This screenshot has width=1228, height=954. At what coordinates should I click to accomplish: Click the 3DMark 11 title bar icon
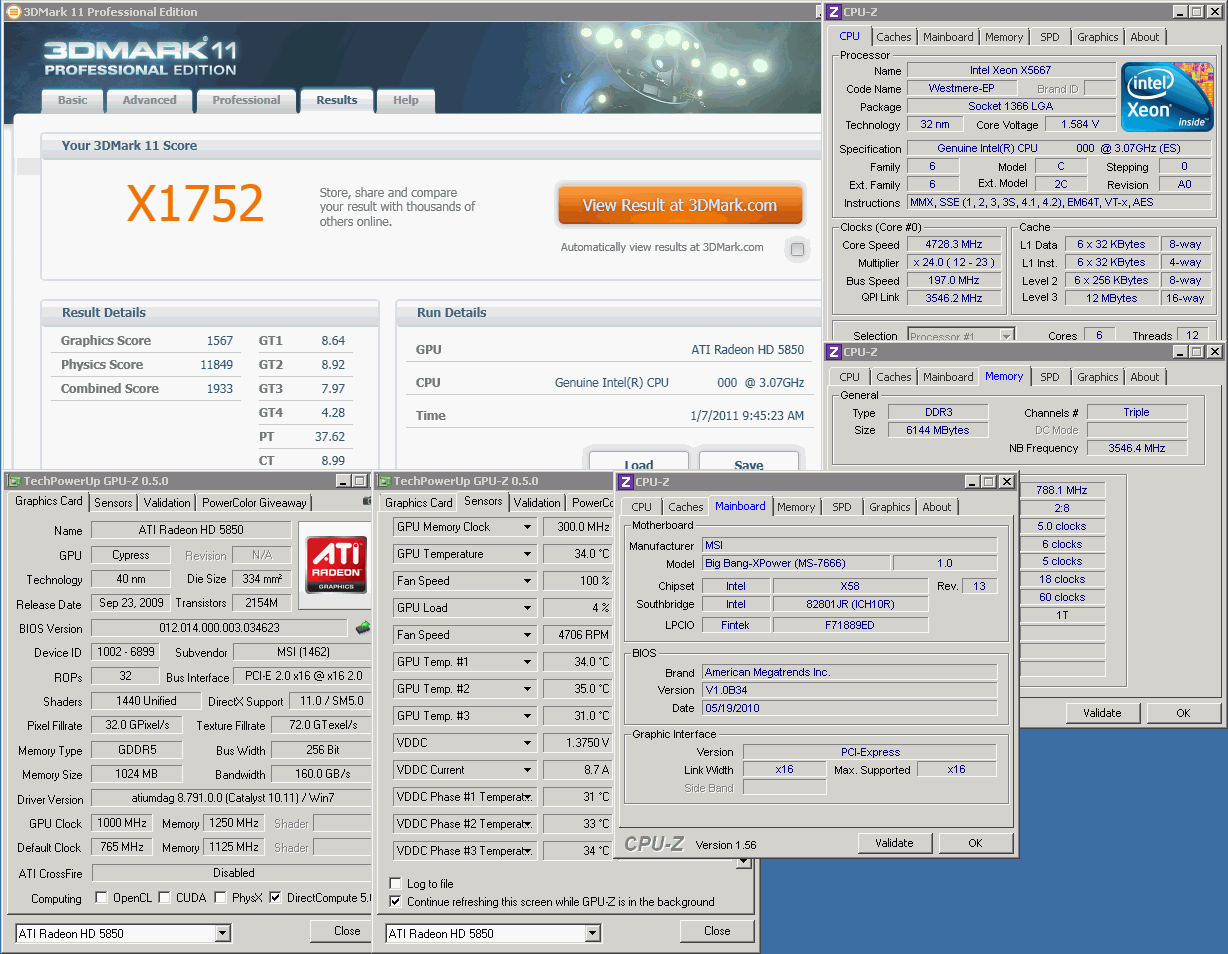coord(14,12)
